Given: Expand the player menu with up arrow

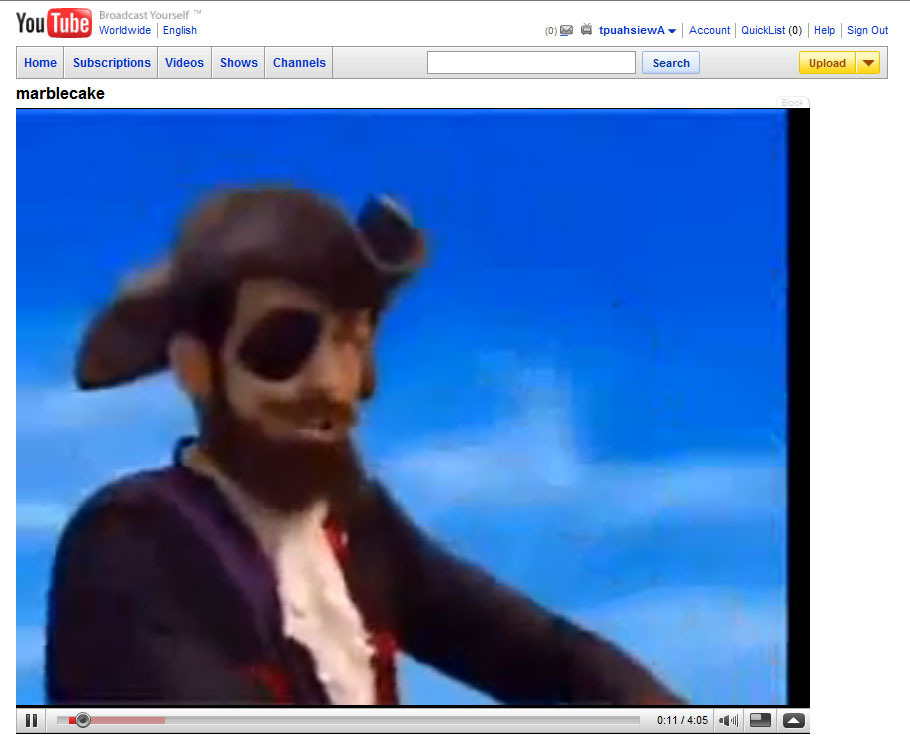Looking at the screenshot, I should [x=793, y=720].
